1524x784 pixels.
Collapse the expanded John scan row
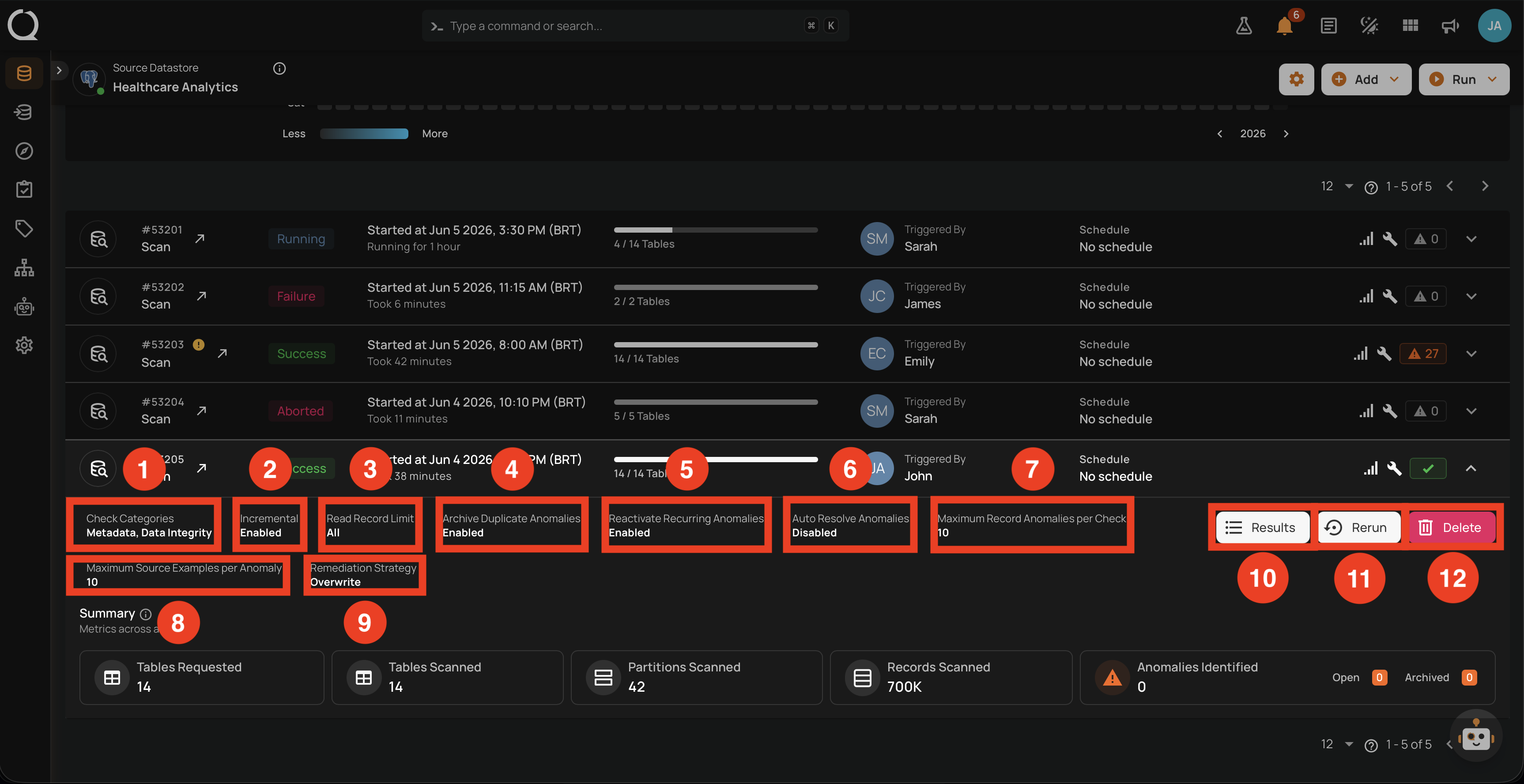point(1471,469)
